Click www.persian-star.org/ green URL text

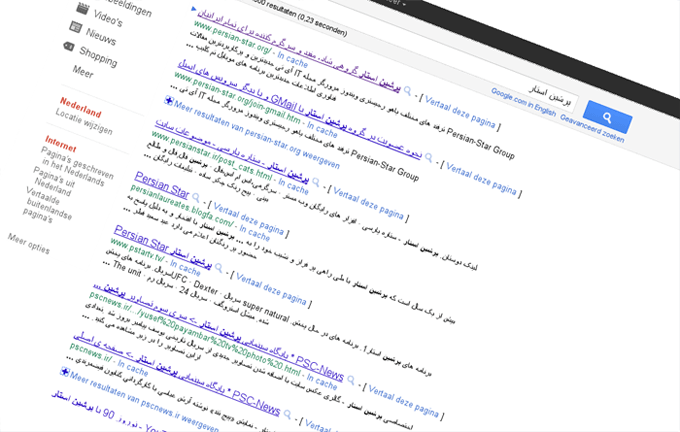pyautogui.click(x=233, y=38)
